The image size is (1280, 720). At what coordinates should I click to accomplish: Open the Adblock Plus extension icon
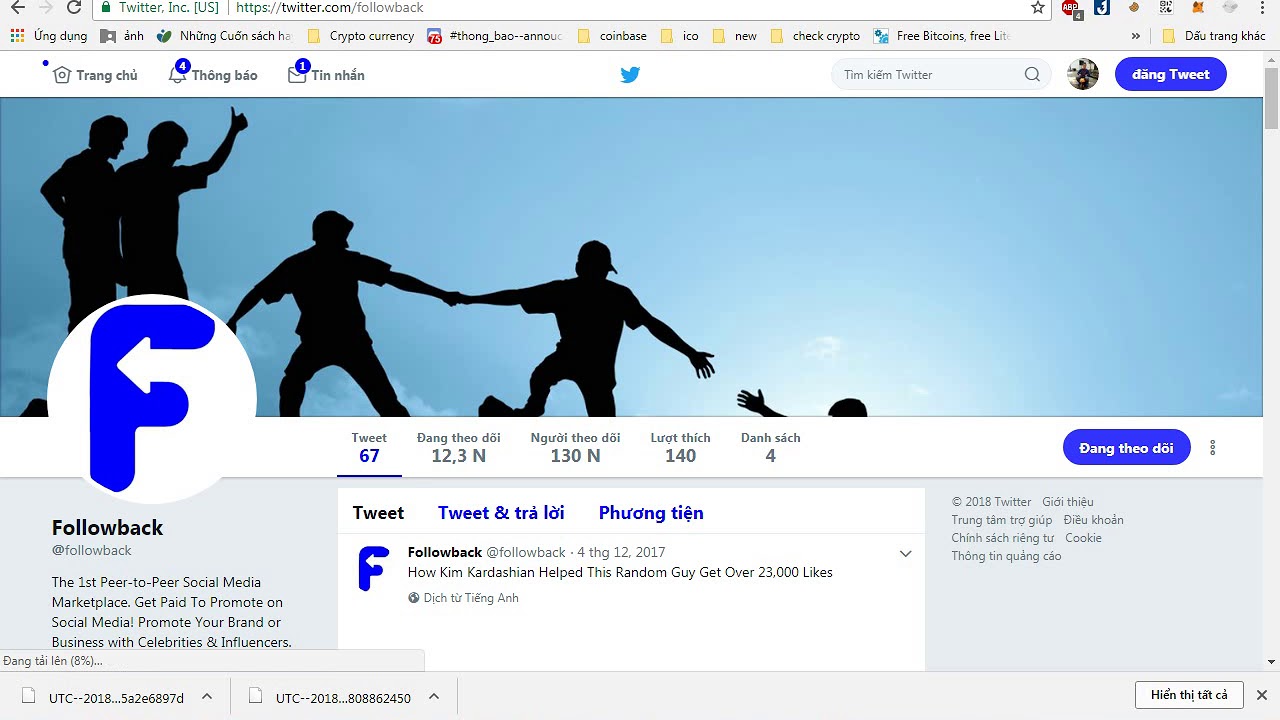[1070, 8]
